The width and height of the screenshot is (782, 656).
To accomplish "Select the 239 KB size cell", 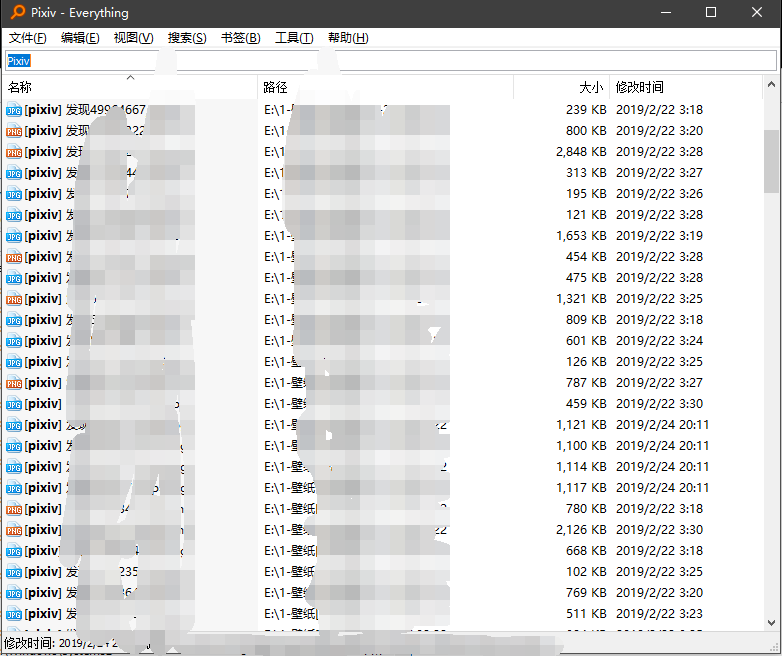I will tap(586, 110).
